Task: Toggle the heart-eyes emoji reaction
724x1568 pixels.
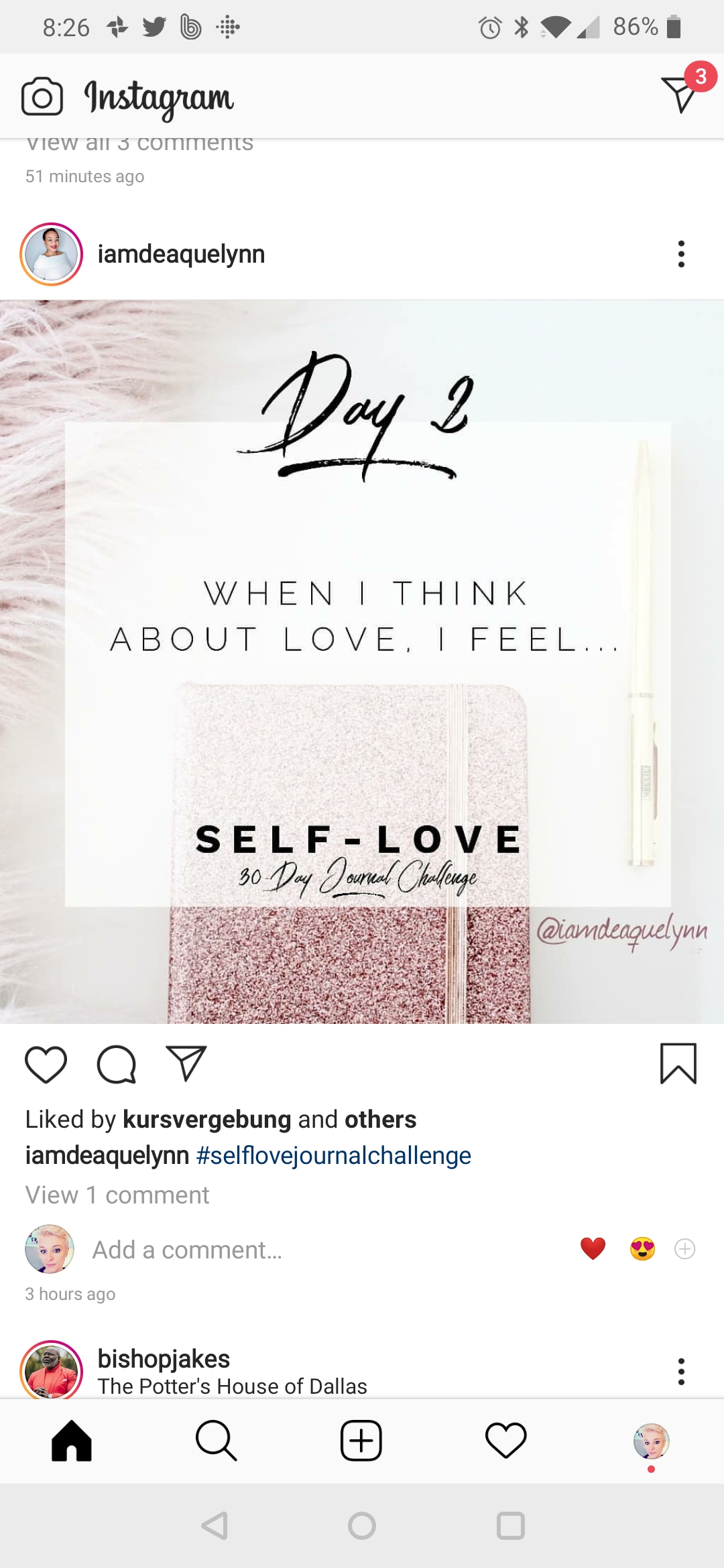Action: [643, 1249]
